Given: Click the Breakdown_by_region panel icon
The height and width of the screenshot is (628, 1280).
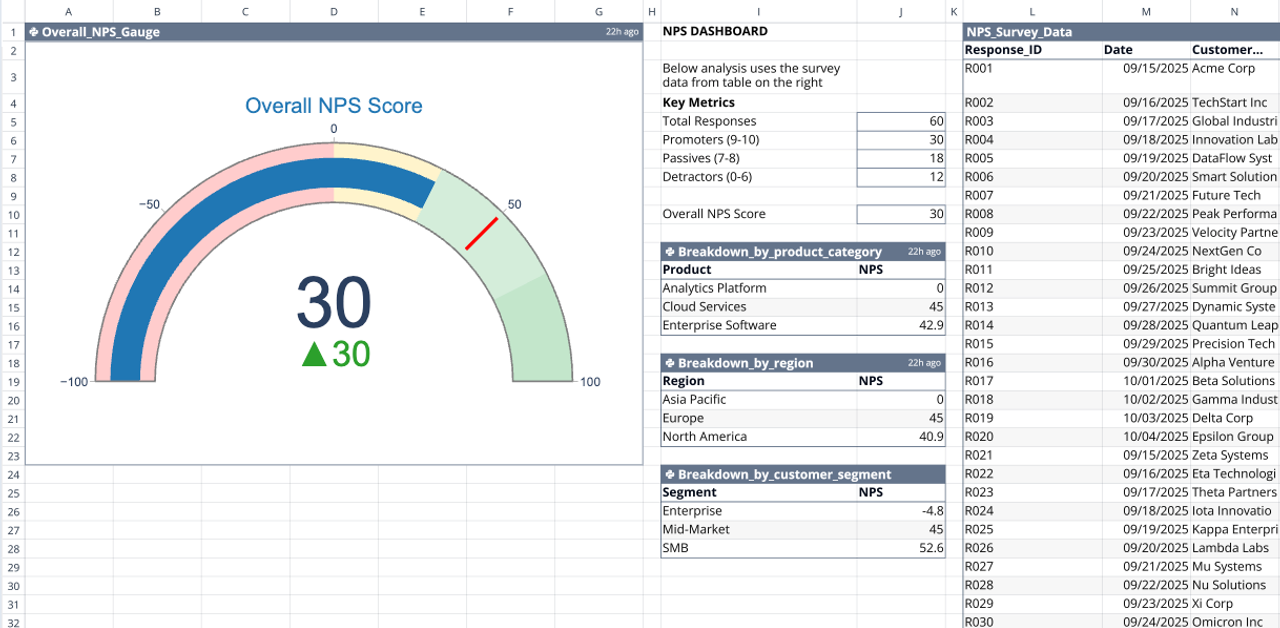Looking at the screenshot, I should click(669, 362).
